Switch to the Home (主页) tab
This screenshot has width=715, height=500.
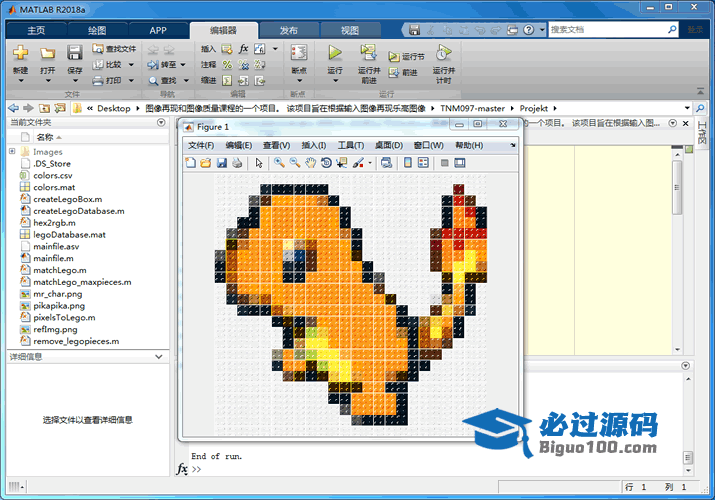tap(36, 31)
